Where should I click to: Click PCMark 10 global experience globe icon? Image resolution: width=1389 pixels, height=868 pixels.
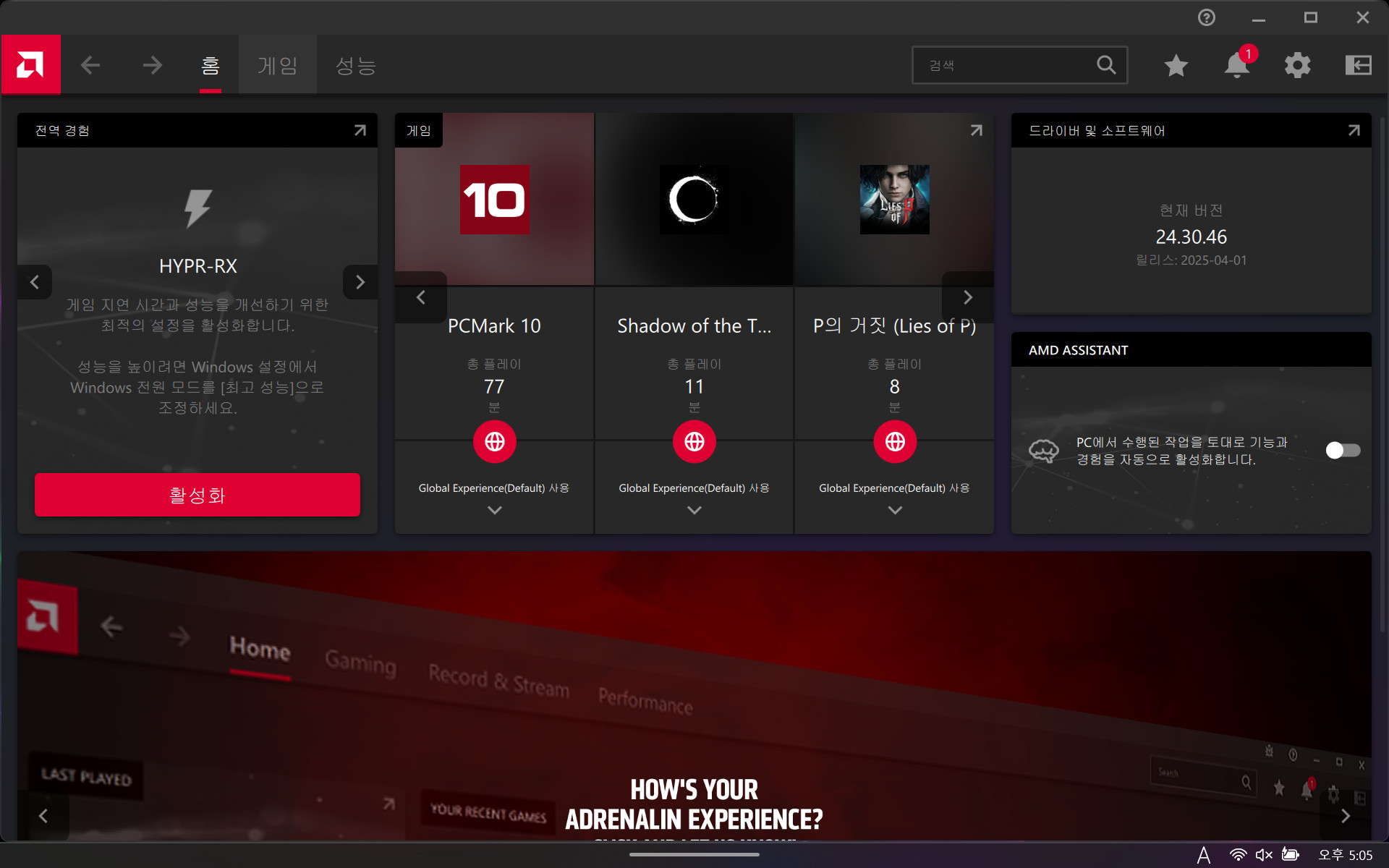point(495,441)
